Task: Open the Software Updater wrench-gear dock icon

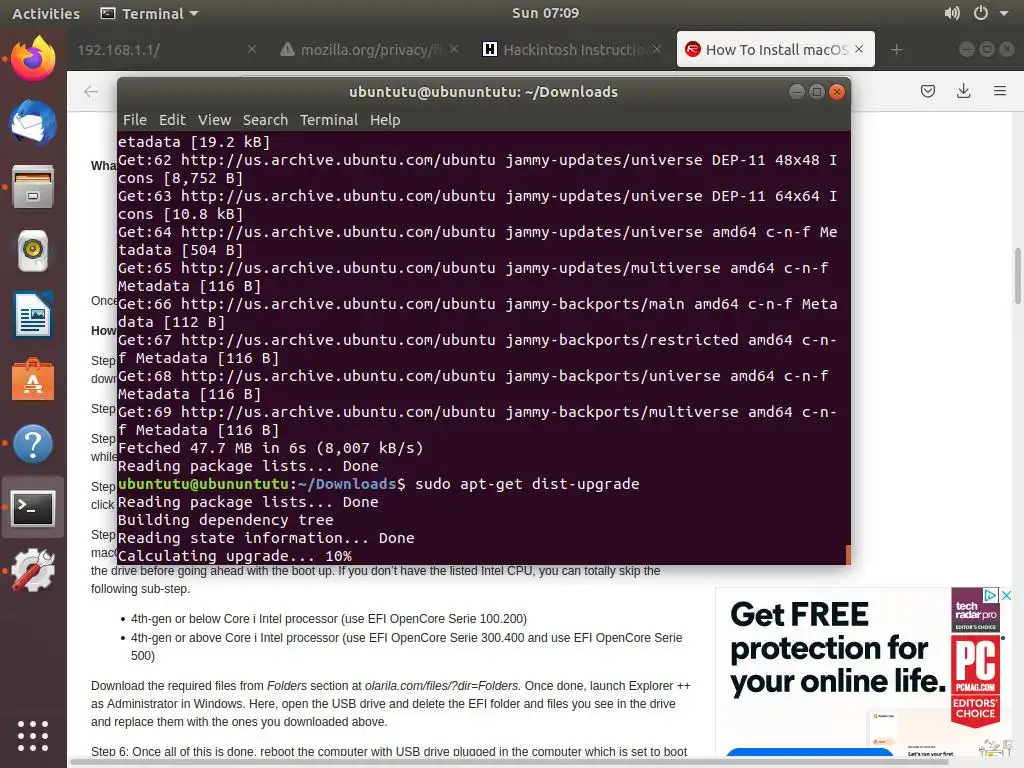Action: click(33, 570)
